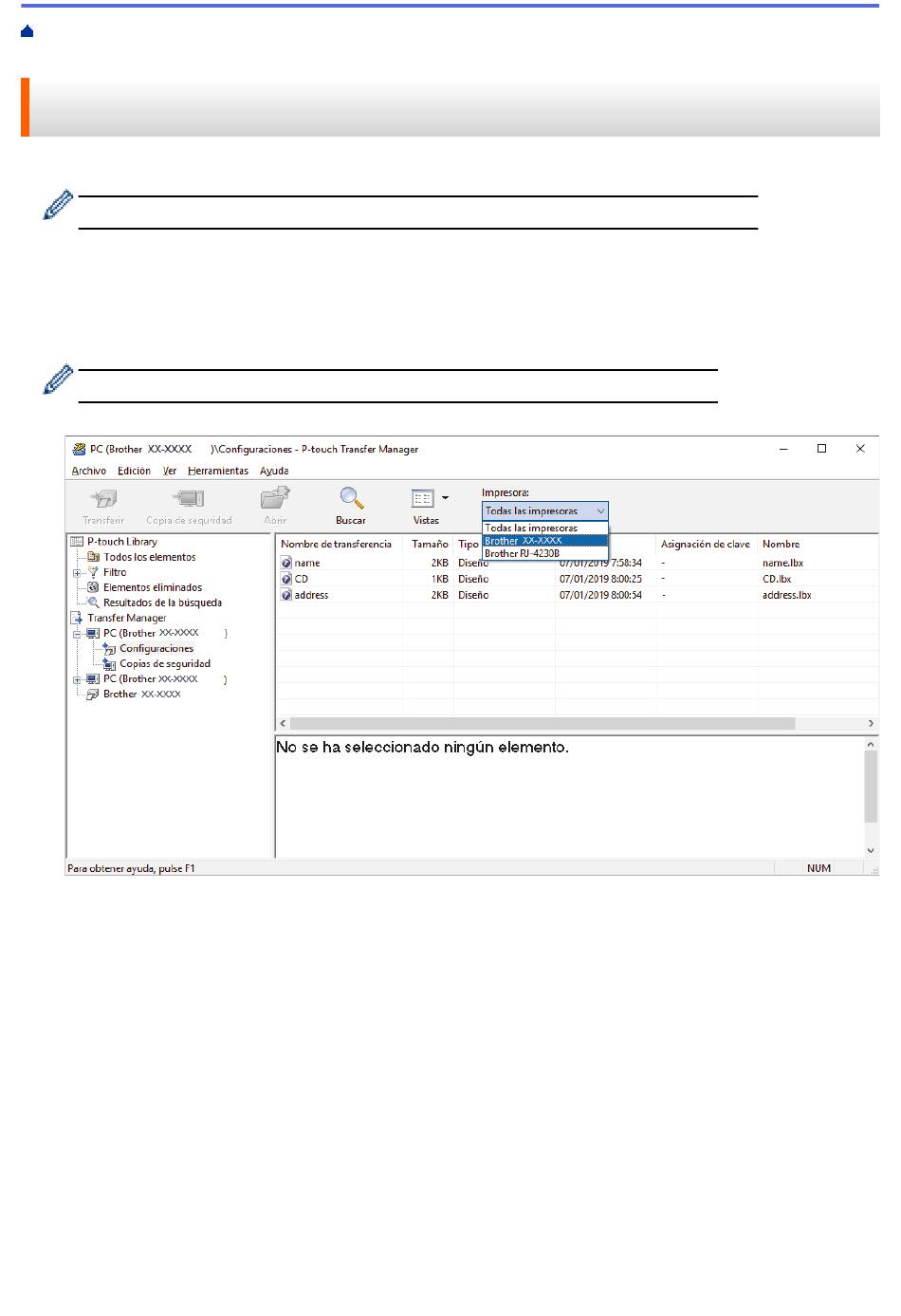The width and height of the screenshot is (901, 1316).
Task: Click the NUM indicator in the status bar
Action: 818,868
